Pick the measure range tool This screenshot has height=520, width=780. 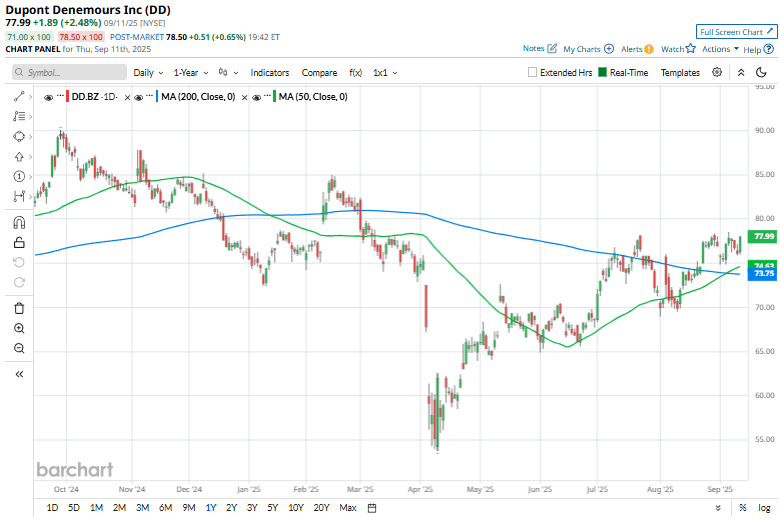click(x=19, y=197)
